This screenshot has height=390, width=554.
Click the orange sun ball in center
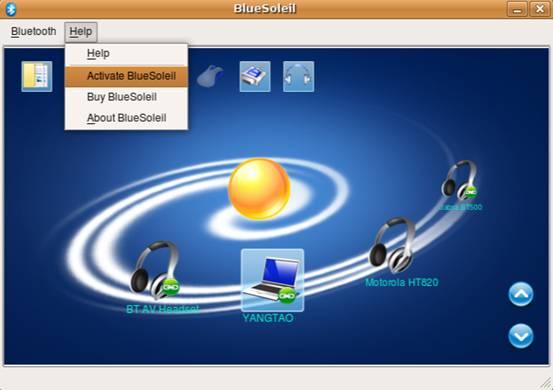(259, 189)
